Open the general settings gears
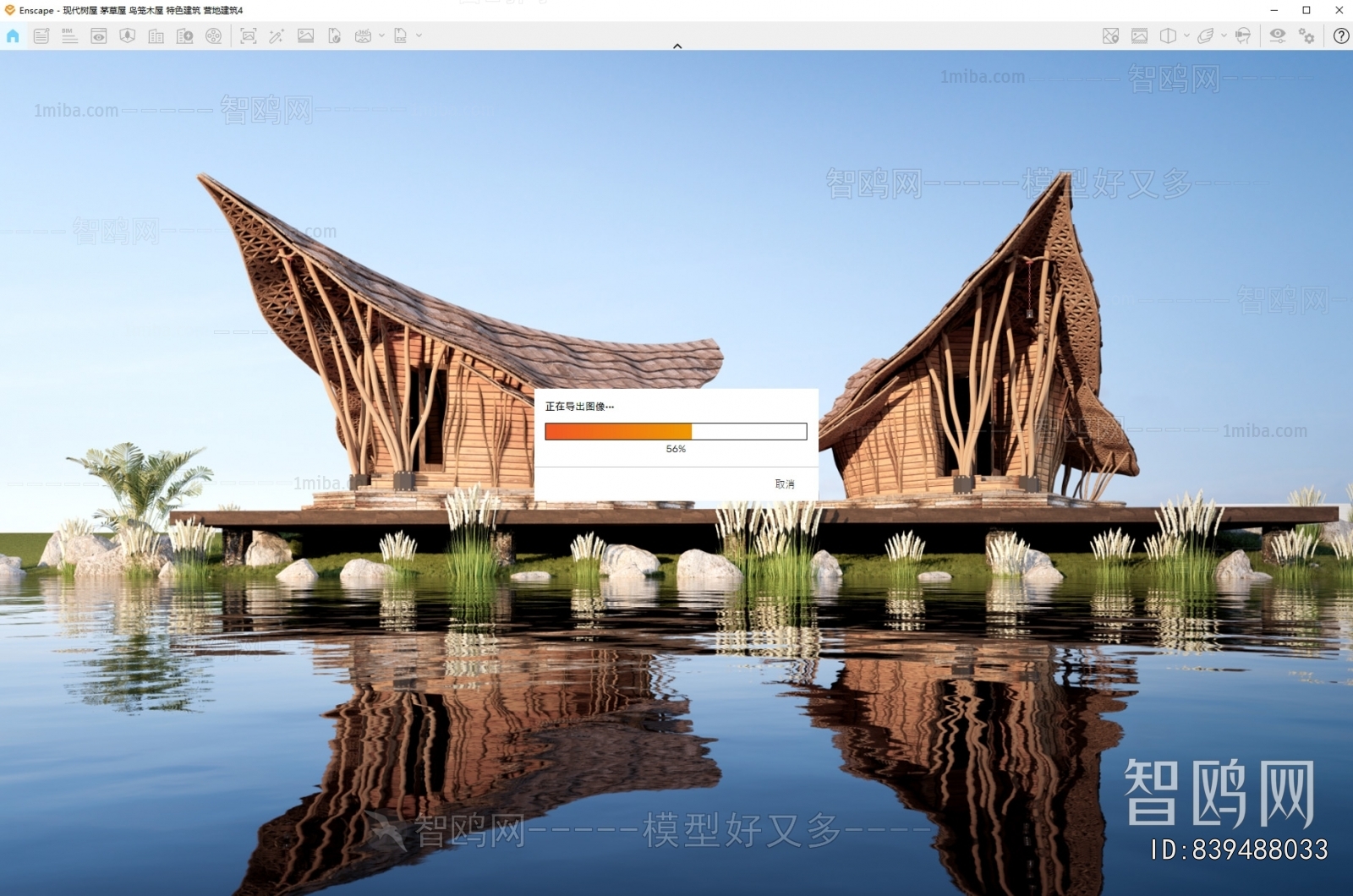 point(1307,36)
